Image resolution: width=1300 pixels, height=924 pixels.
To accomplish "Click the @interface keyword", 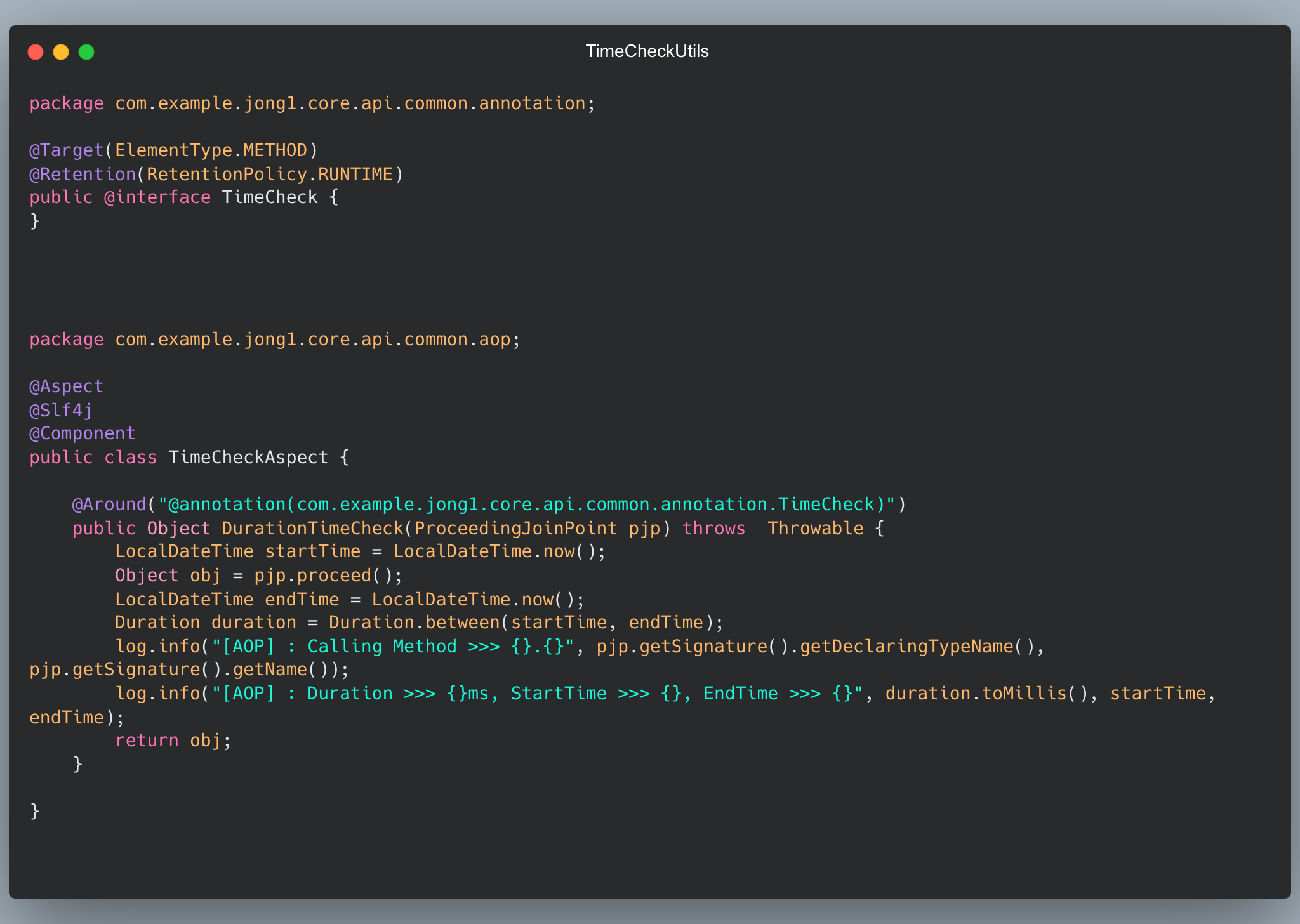I will pyautogui.click(x=157, y=197).
